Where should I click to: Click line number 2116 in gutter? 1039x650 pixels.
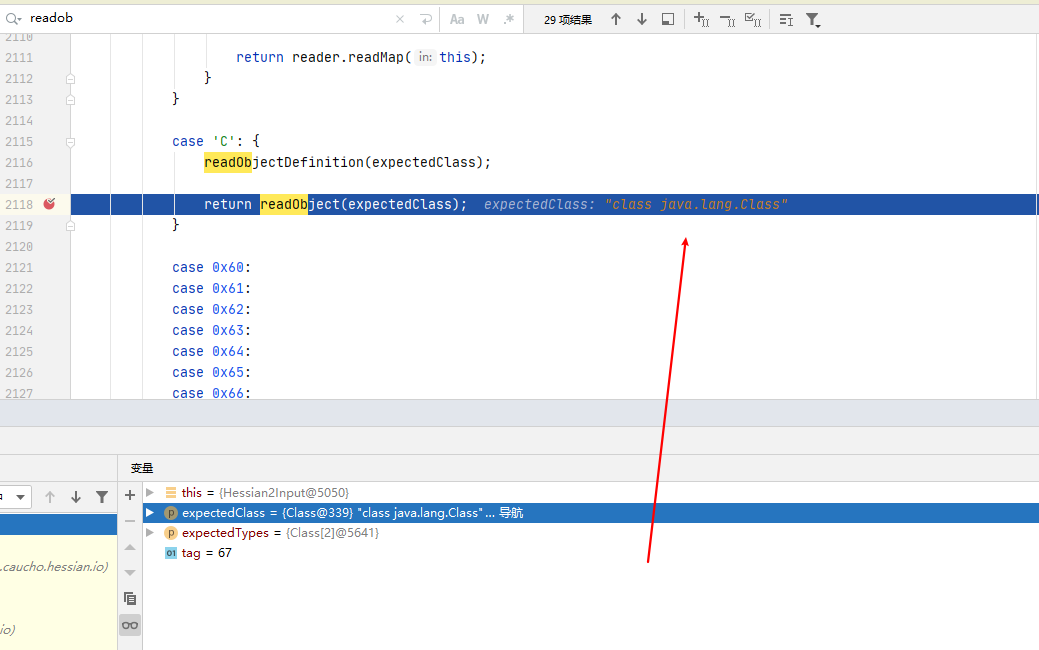[19, 162]
